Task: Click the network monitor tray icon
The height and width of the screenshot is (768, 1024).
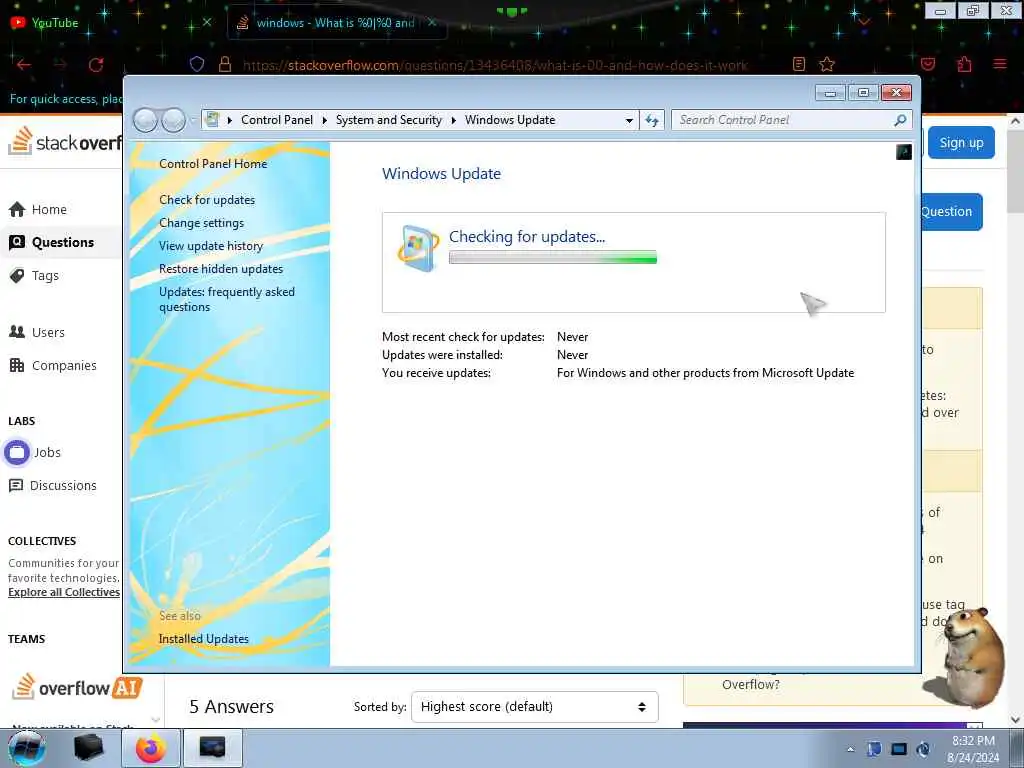Action: [899, 749]
